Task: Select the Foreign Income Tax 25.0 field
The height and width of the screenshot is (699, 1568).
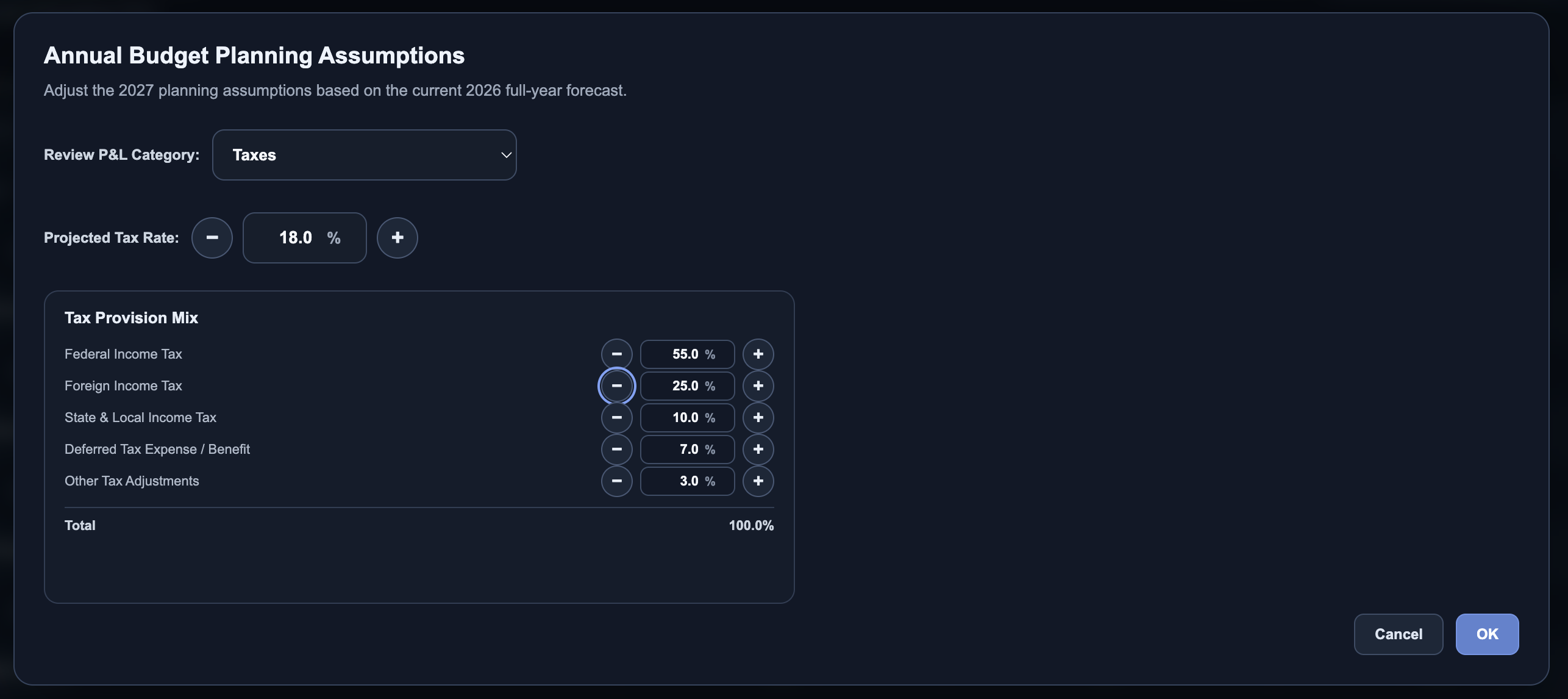Action: click(x=688, y=386)
